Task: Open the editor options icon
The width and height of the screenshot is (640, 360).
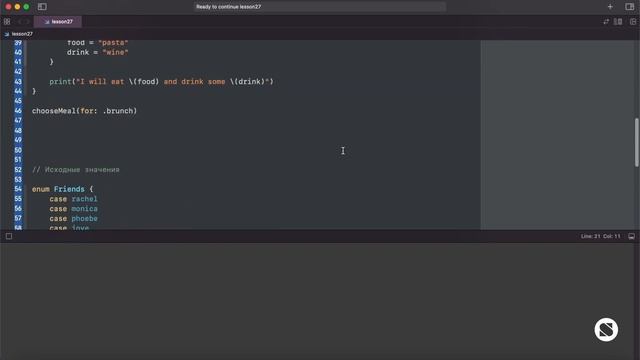Action: (618, 22)
